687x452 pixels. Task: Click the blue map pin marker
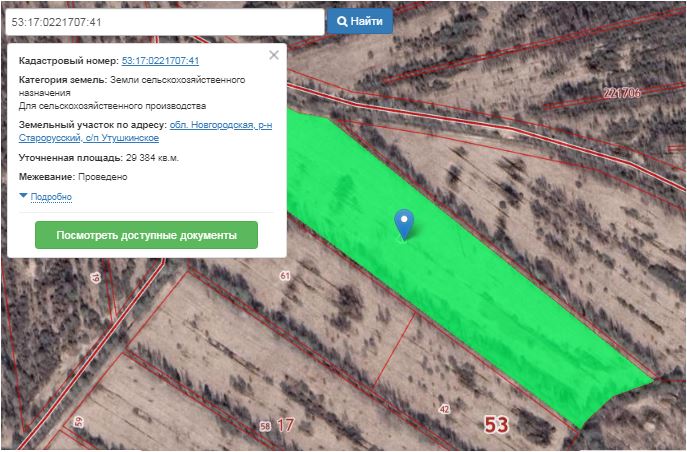404,224
